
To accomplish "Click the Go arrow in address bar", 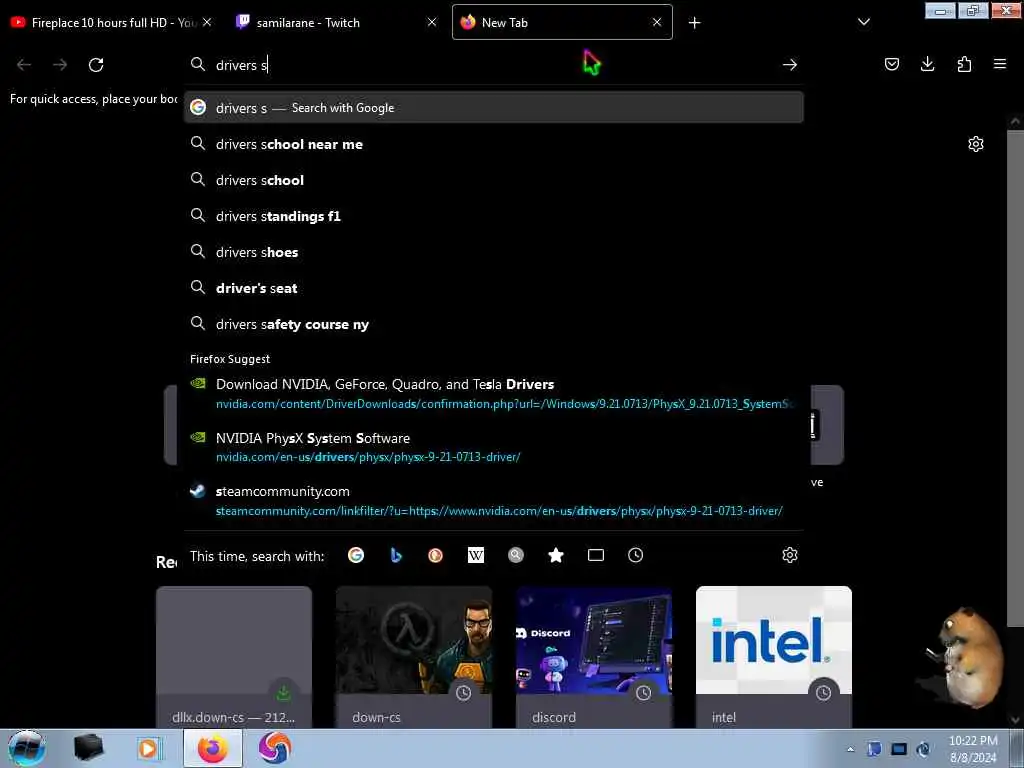I will tap(790, 65).
